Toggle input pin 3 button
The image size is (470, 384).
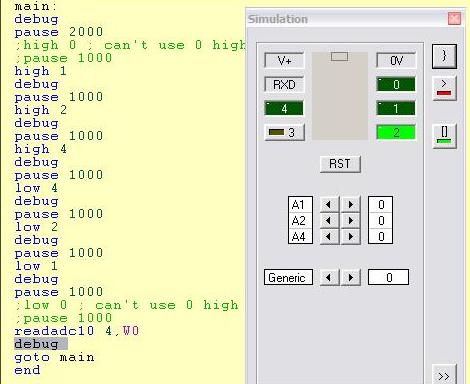coord(284,133)
